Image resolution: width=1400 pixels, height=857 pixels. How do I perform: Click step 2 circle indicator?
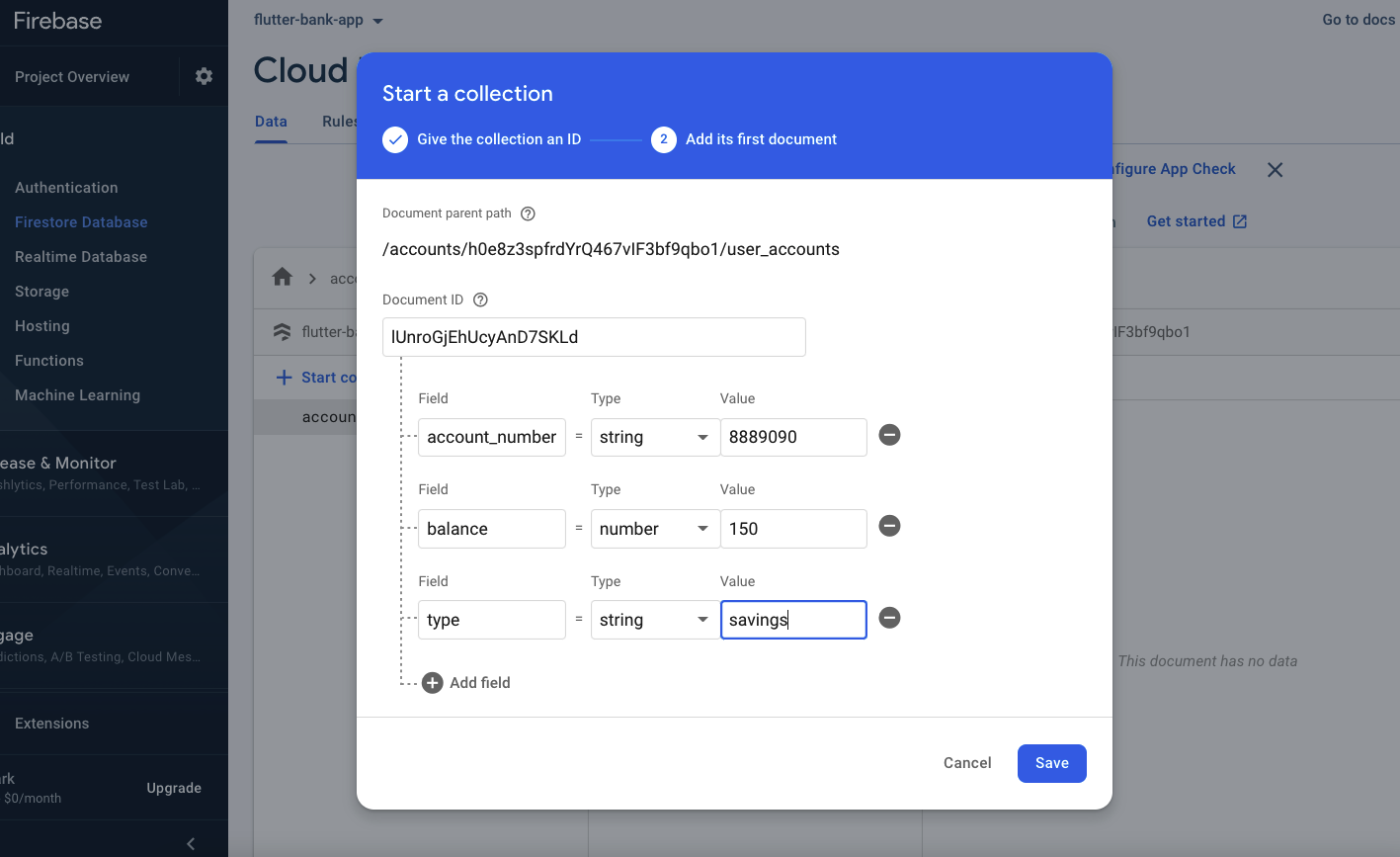663,139
